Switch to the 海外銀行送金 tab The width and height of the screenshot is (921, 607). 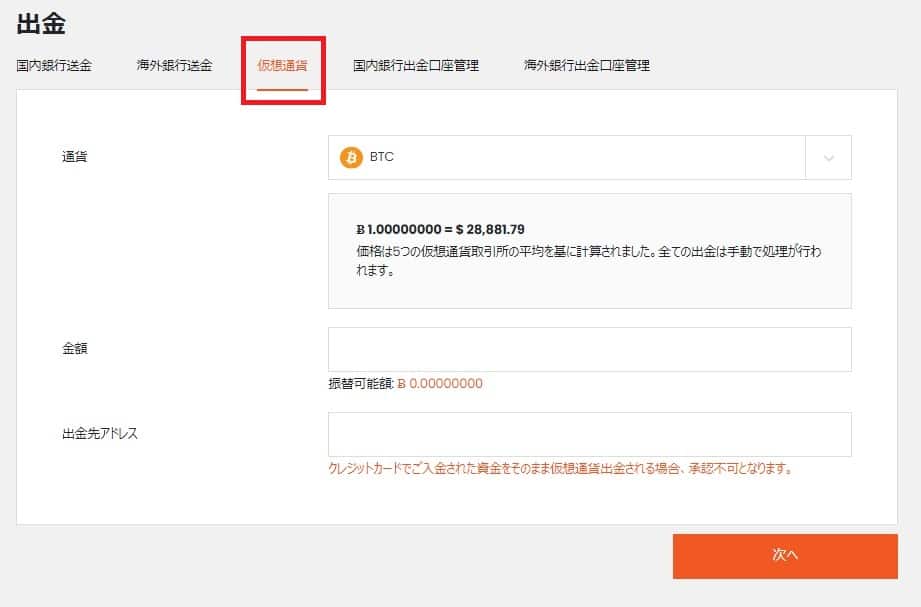point(174,65)
